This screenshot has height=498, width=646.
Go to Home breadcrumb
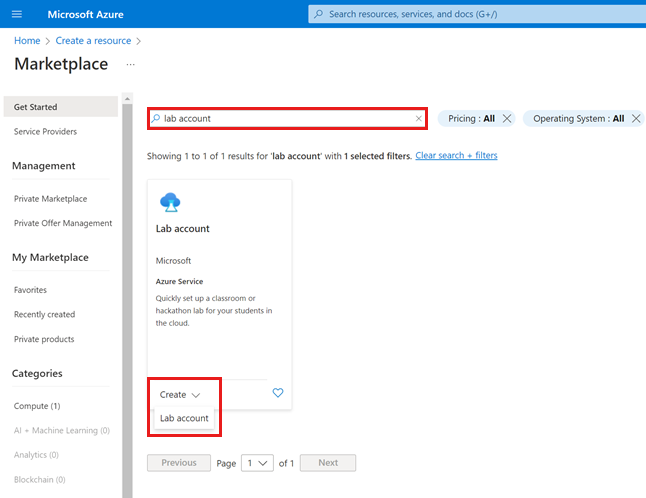pos(27,41)
